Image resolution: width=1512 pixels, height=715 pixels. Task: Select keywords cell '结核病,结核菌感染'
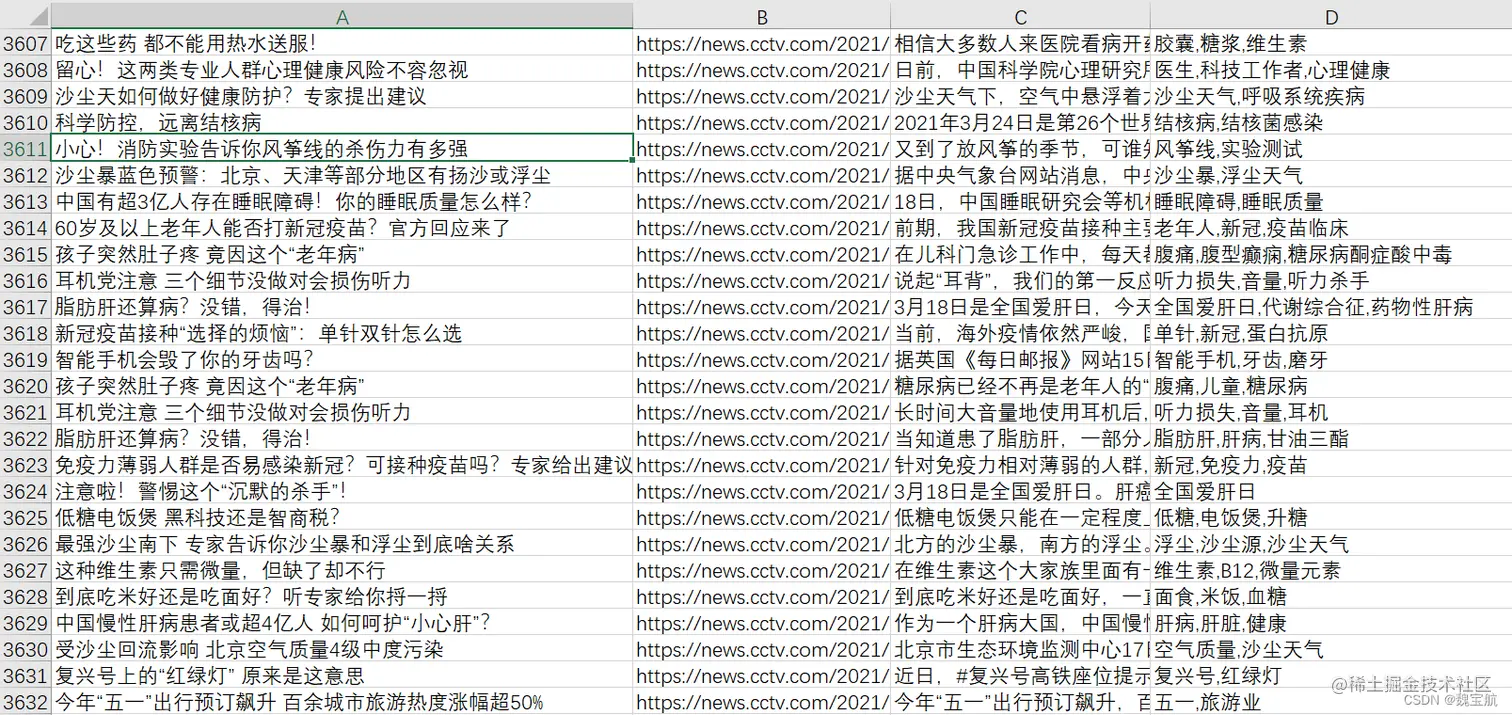1331,123
